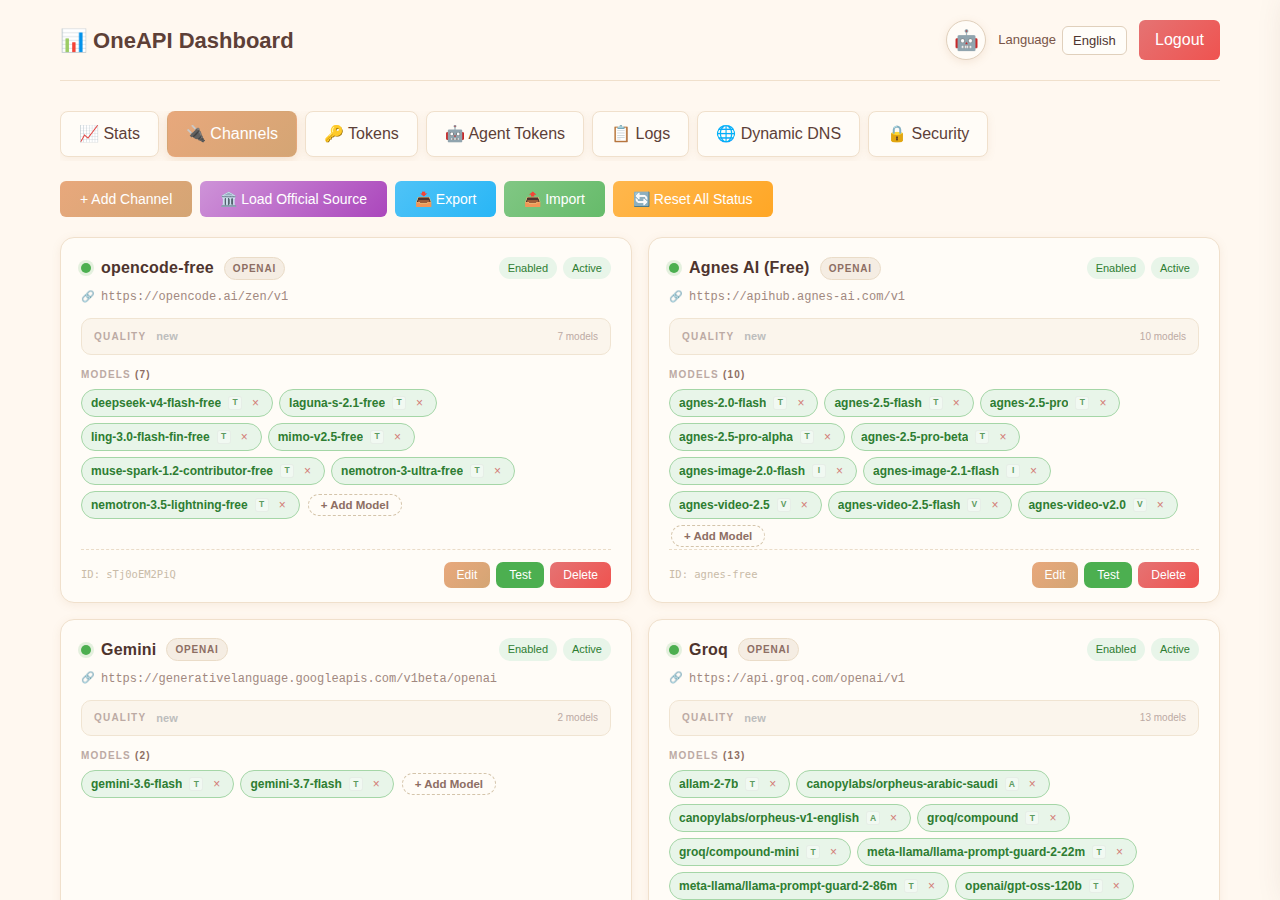Click the robot avatar icon in header
This screenshot has height=900, width=1280.
pyautogui.click(x=966, y=40)
